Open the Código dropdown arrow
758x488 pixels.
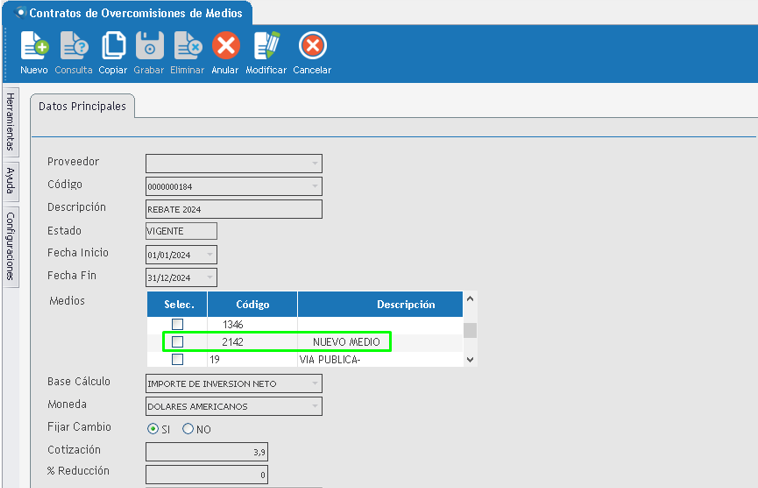point(315,186)
